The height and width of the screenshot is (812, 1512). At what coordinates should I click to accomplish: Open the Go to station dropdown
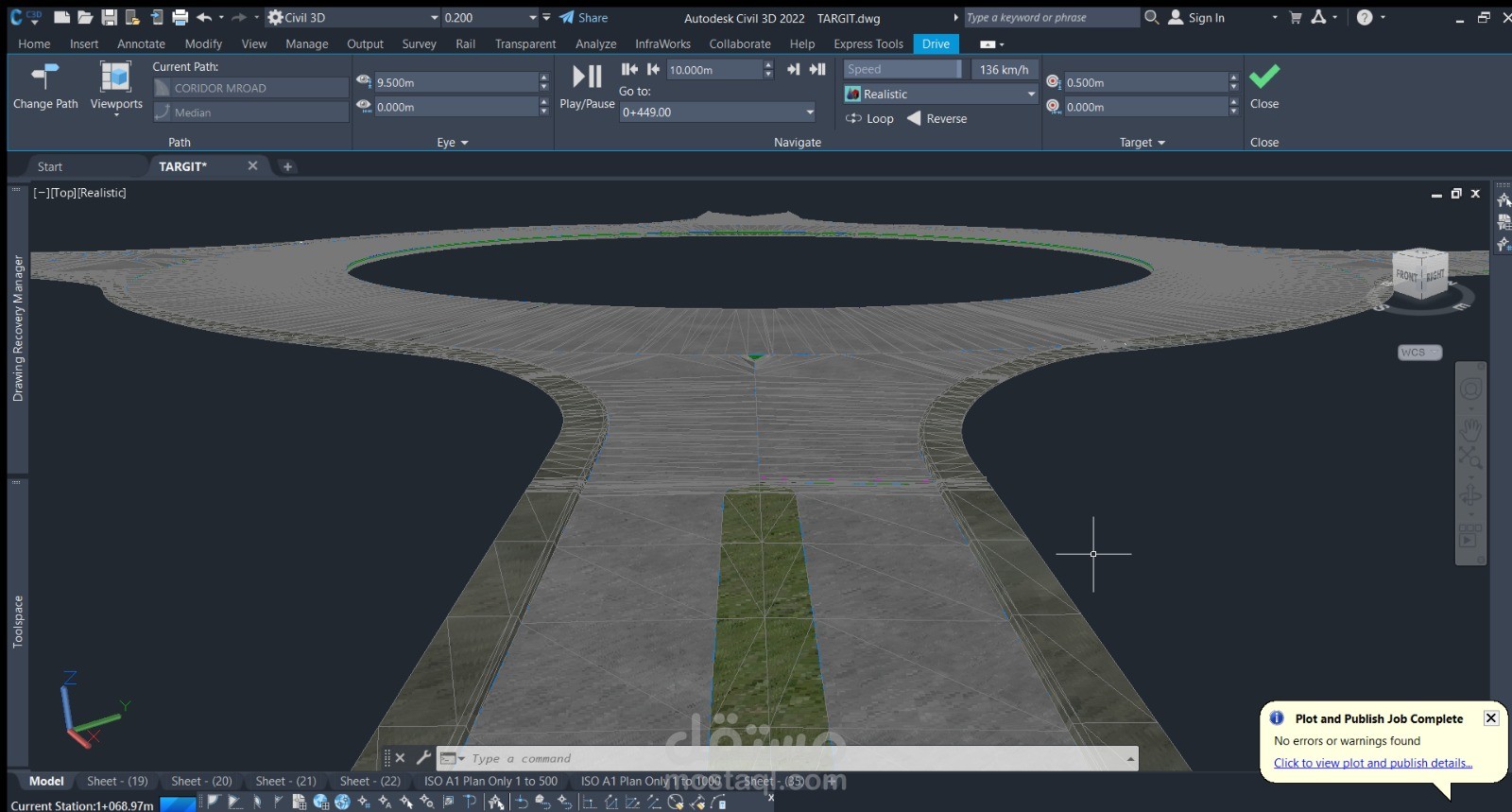pyautogui.click(x=810, y=112)
